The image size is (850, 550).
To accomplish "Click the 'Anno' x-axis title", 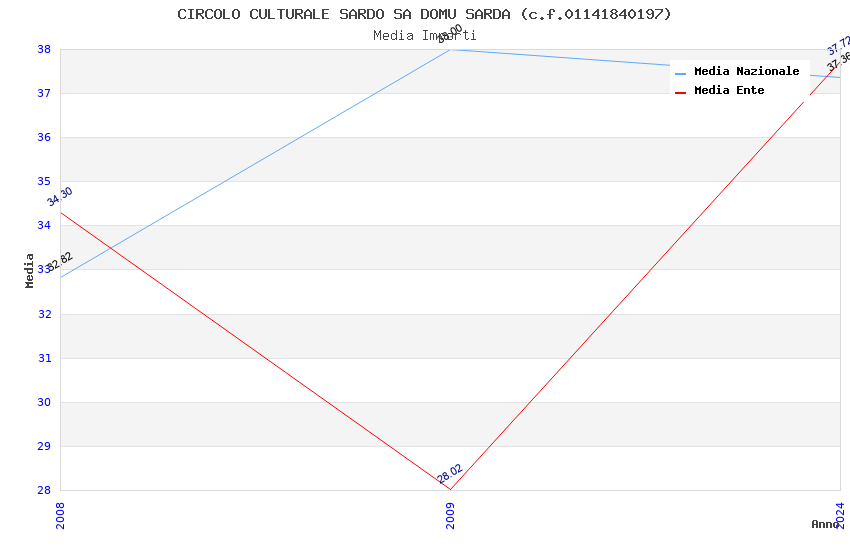I will 825,524.
